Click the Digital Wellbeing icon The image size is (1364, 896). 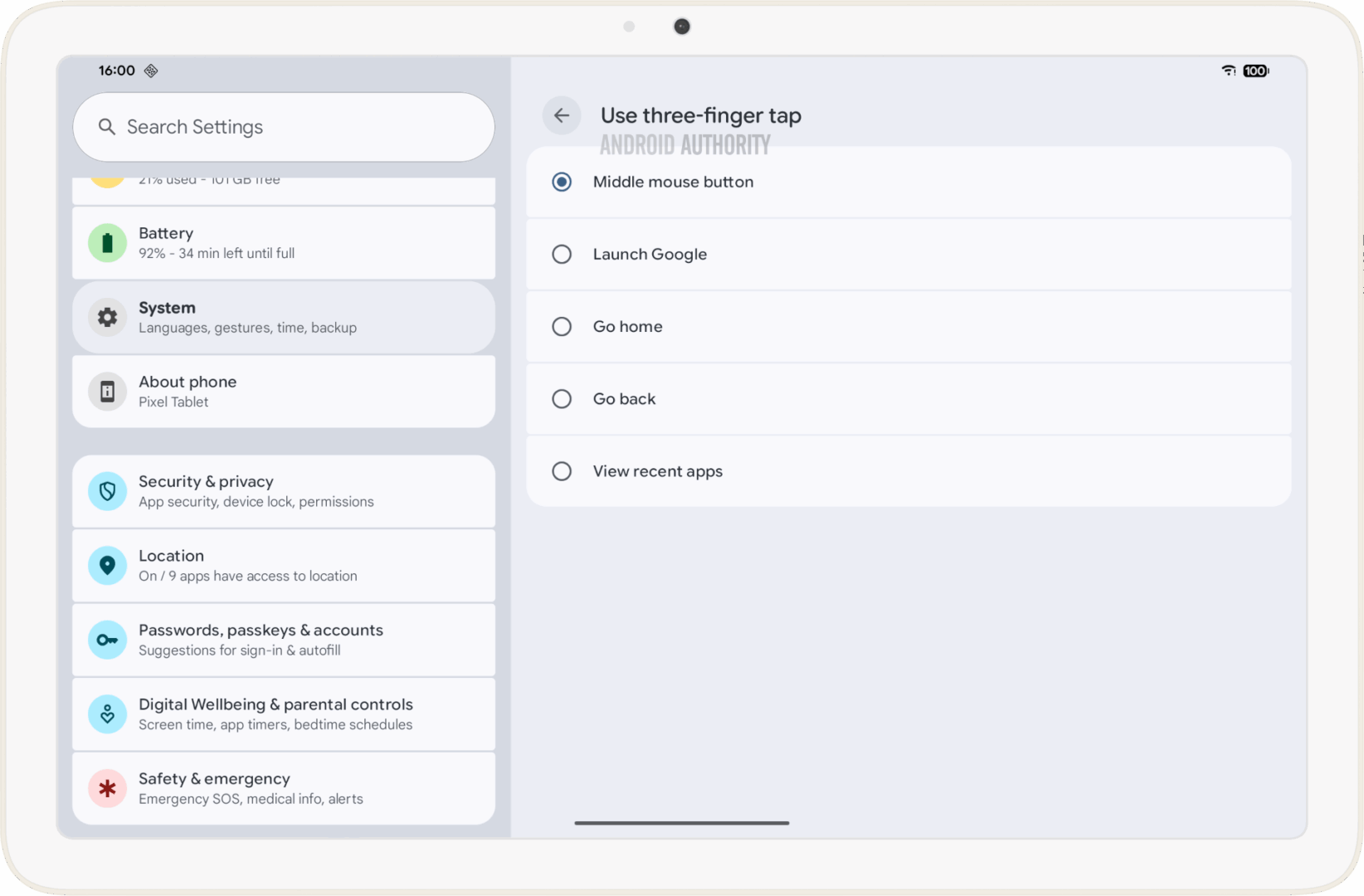click(x=107, y=714)
